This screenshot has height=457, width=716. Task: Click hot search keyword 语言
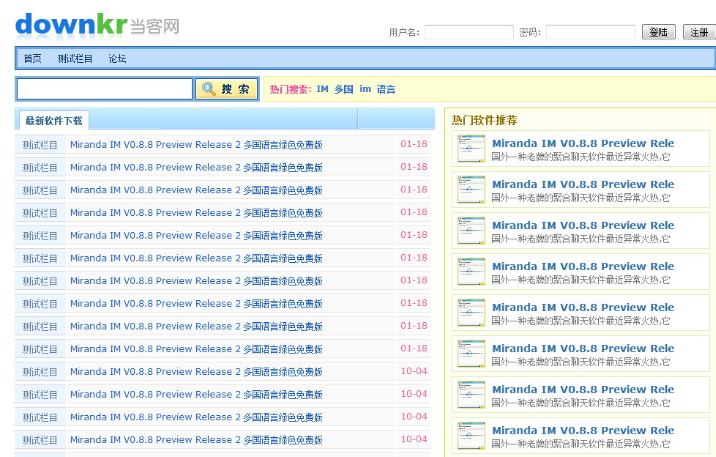click(x=386, y=89)
